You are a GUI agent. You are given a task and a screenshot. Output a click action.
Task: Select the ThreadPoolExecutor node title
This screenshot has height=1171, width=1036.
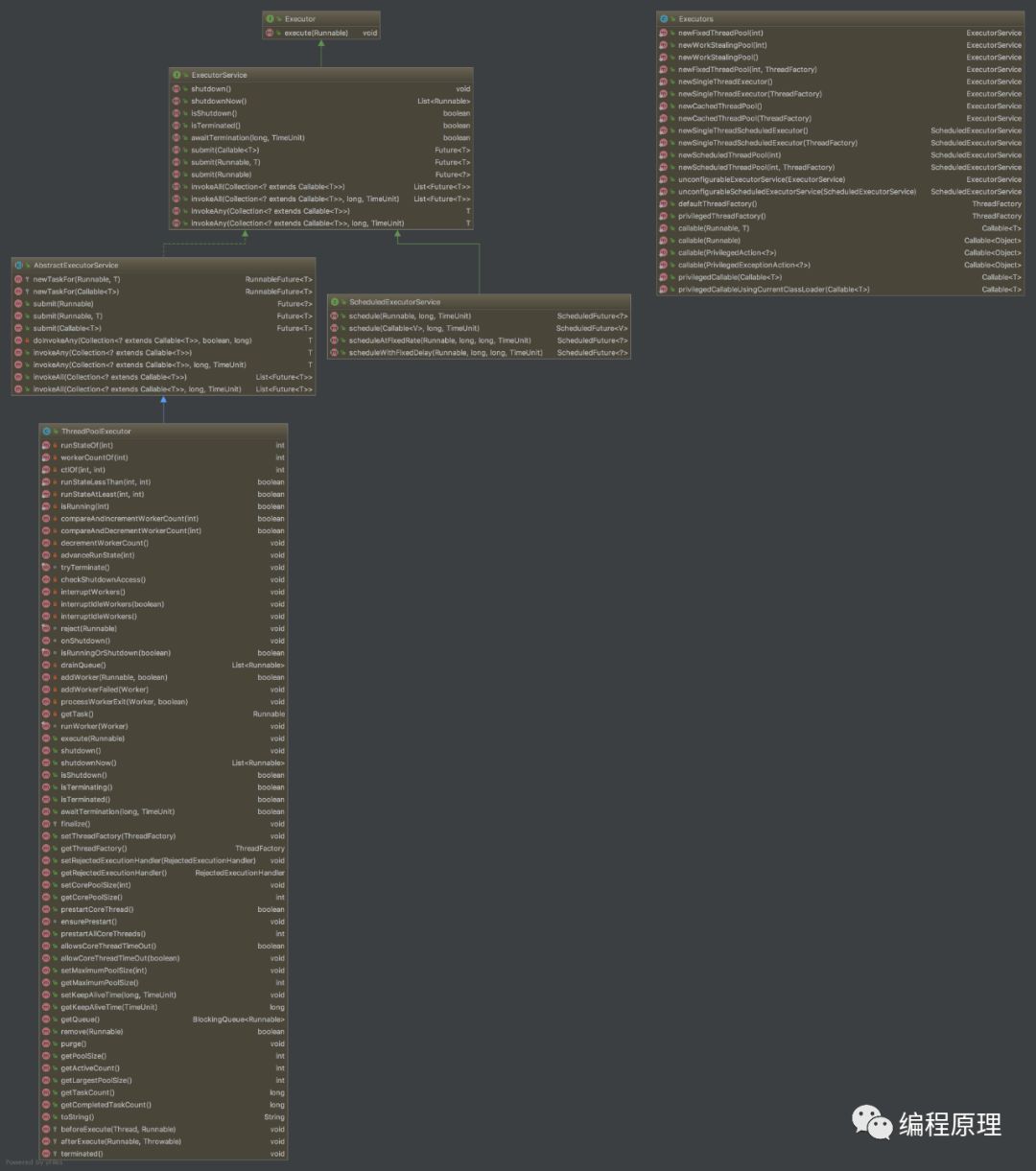click(x=96, y=432)
